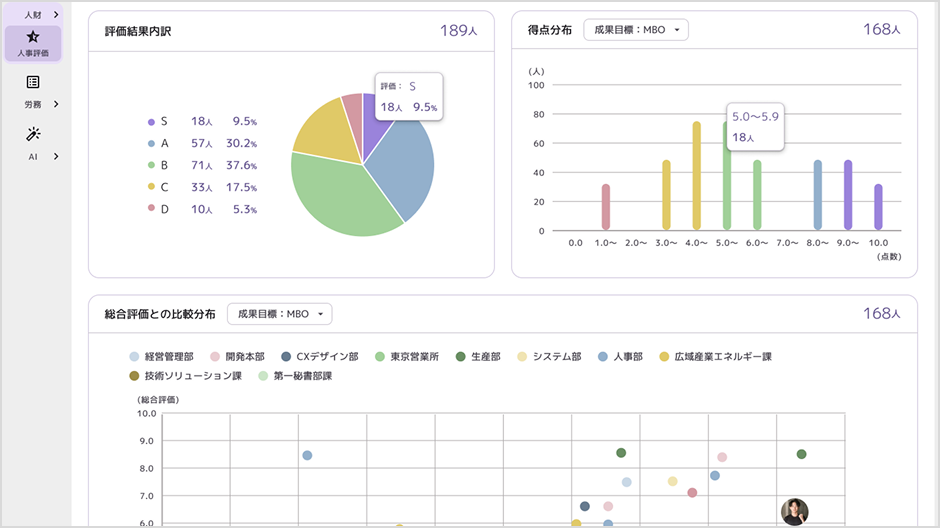Click the purple bar at 9.0～

tap(848, 195)
